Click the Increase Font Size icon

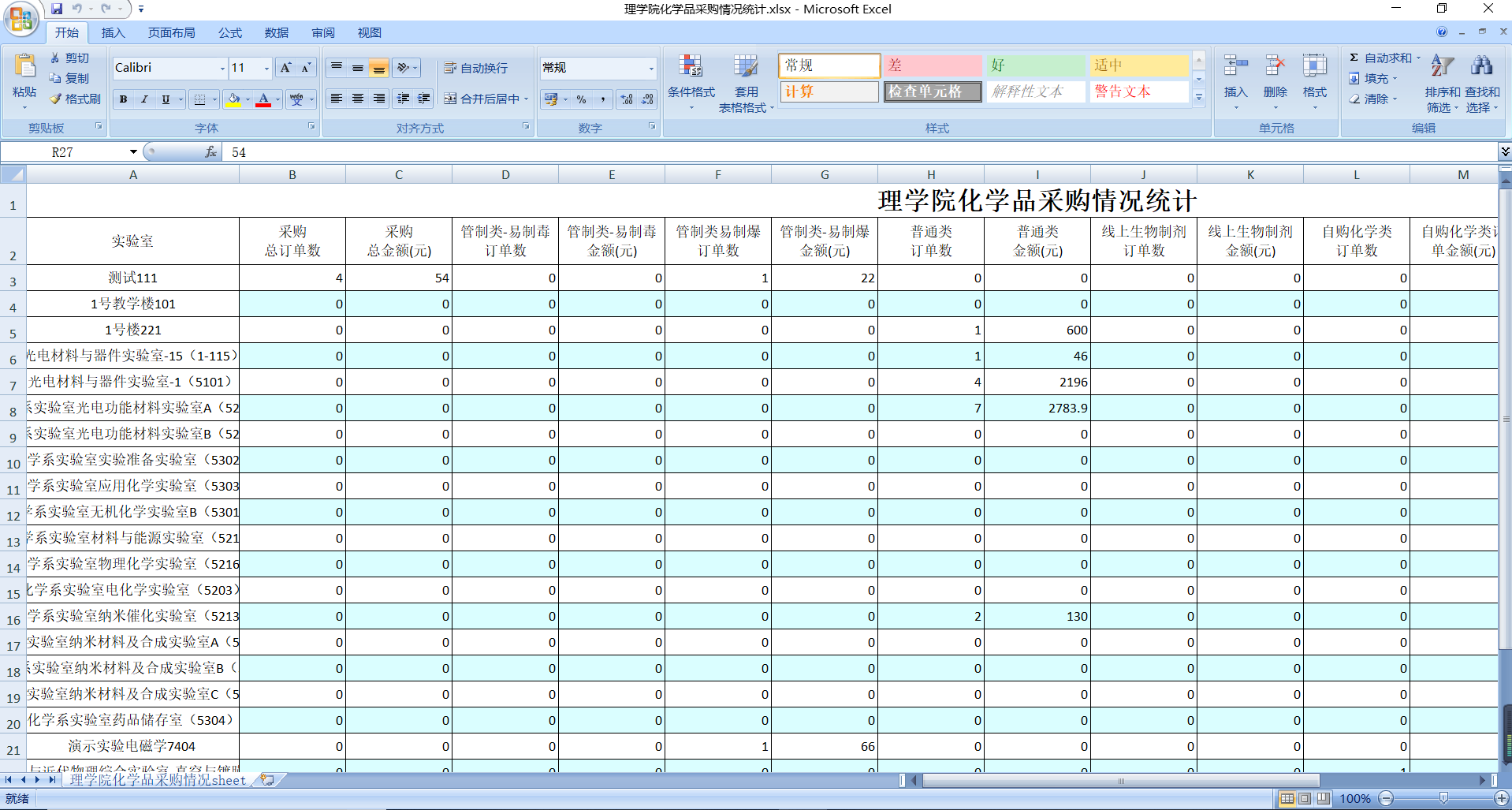click(x=285, y=68)
